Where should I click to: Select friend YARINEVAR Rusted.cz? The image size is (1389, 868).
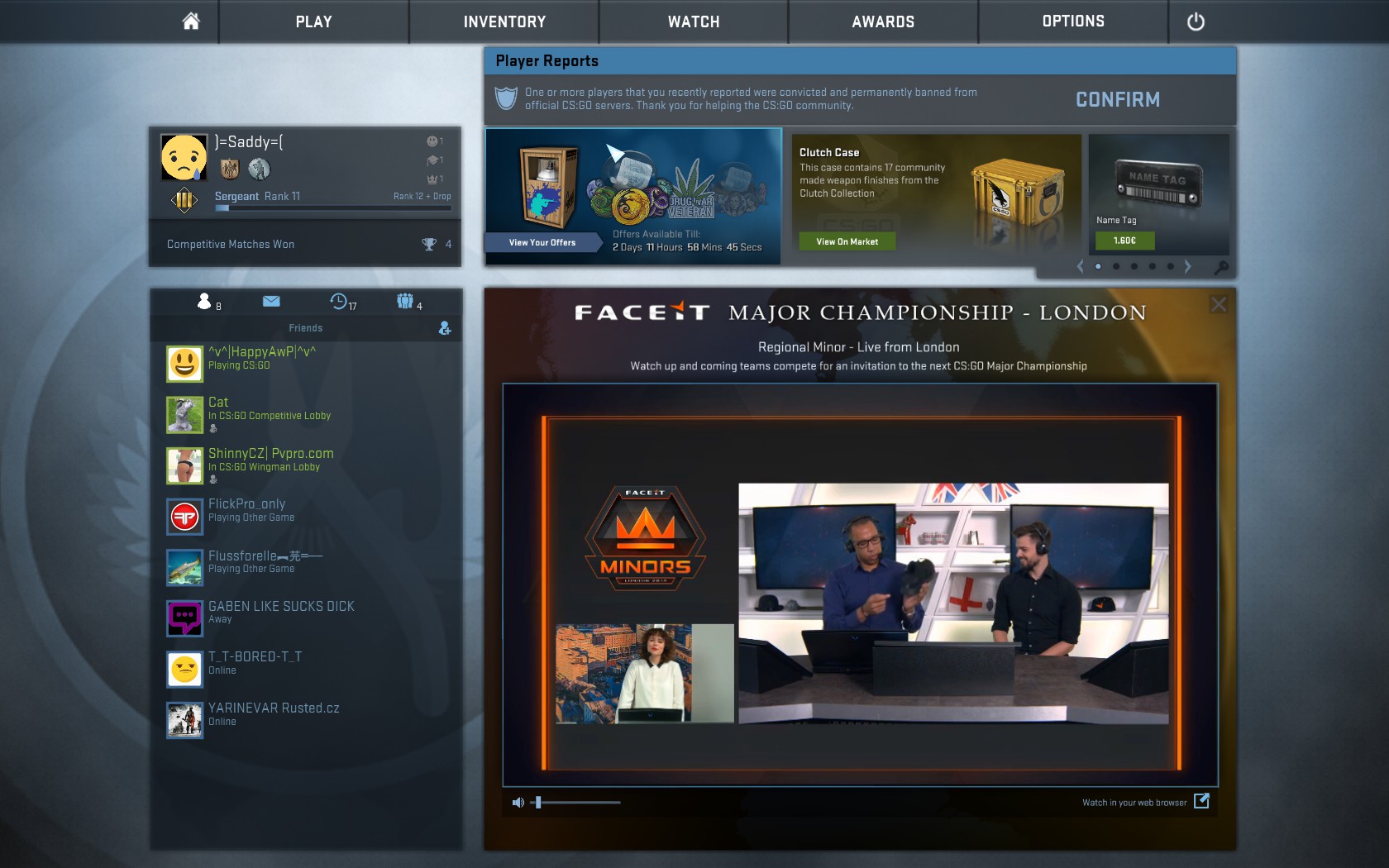coord(306,721)
